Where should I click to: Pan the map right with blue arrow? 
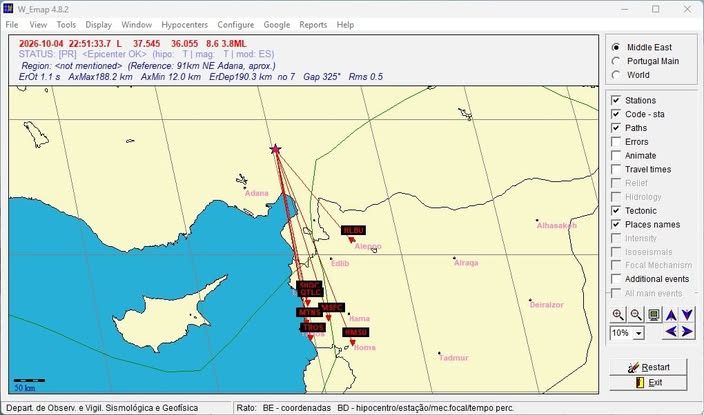click(687, 331)
